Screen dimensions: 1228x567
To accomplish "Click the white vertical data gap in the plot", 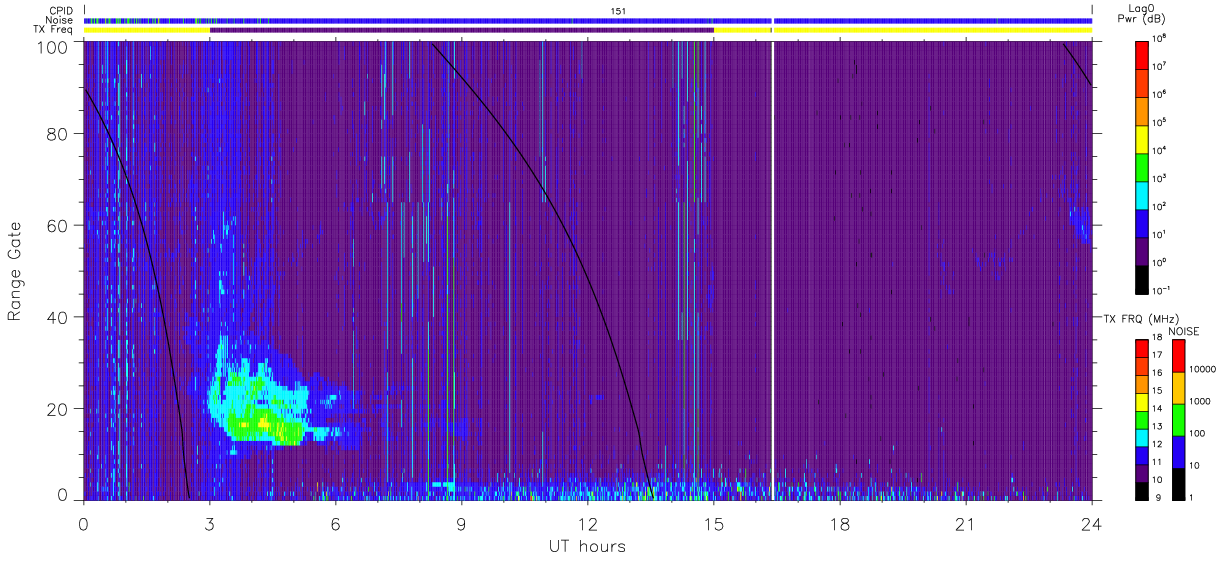I will [773, 270].
